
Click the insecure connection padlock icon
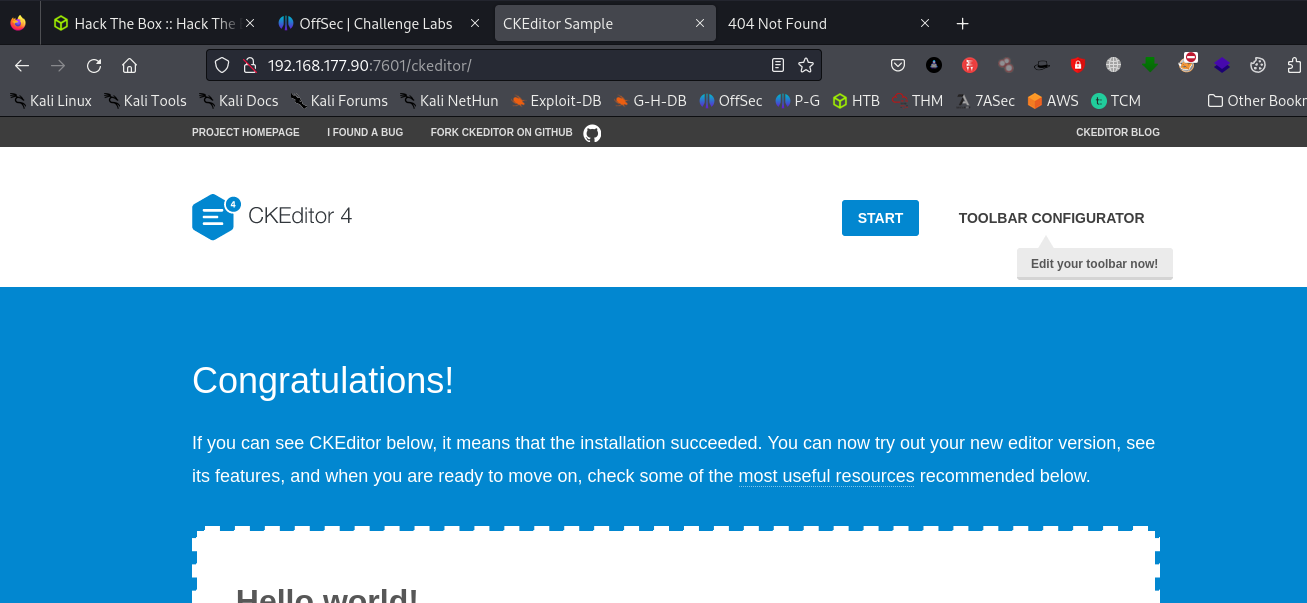(249, 66)
